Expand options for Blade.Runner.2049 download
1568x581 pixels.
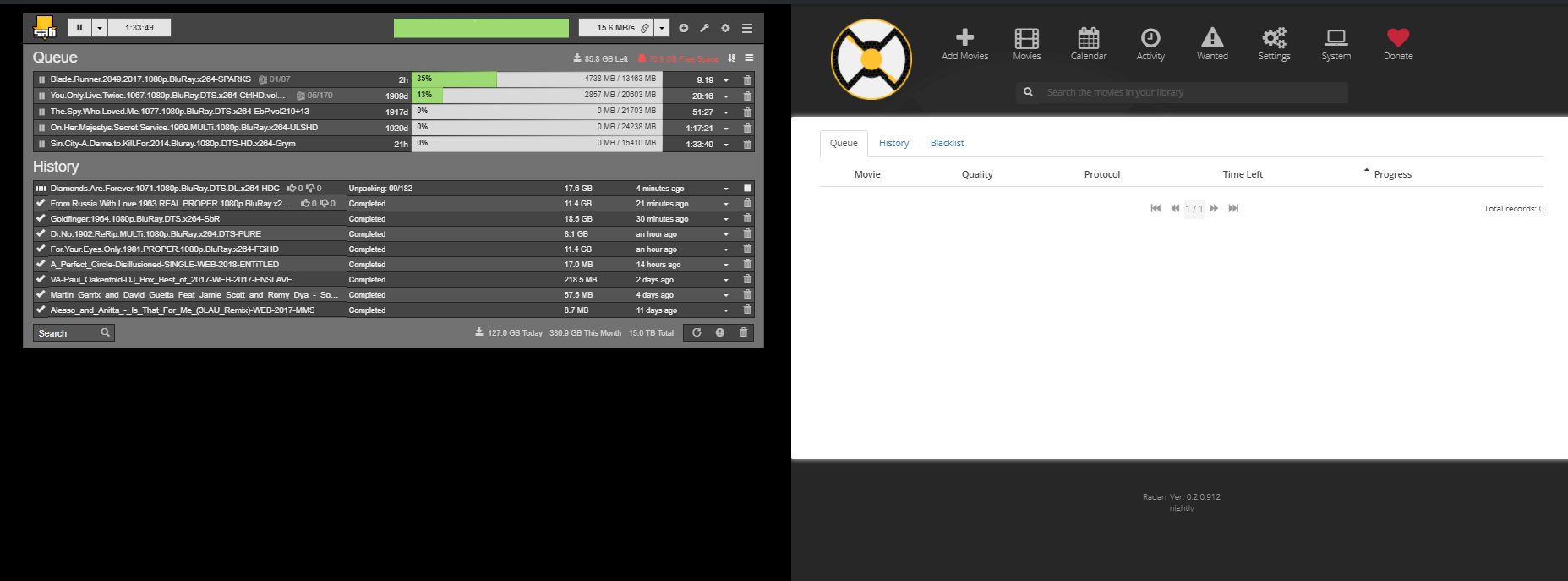point(726,80)
